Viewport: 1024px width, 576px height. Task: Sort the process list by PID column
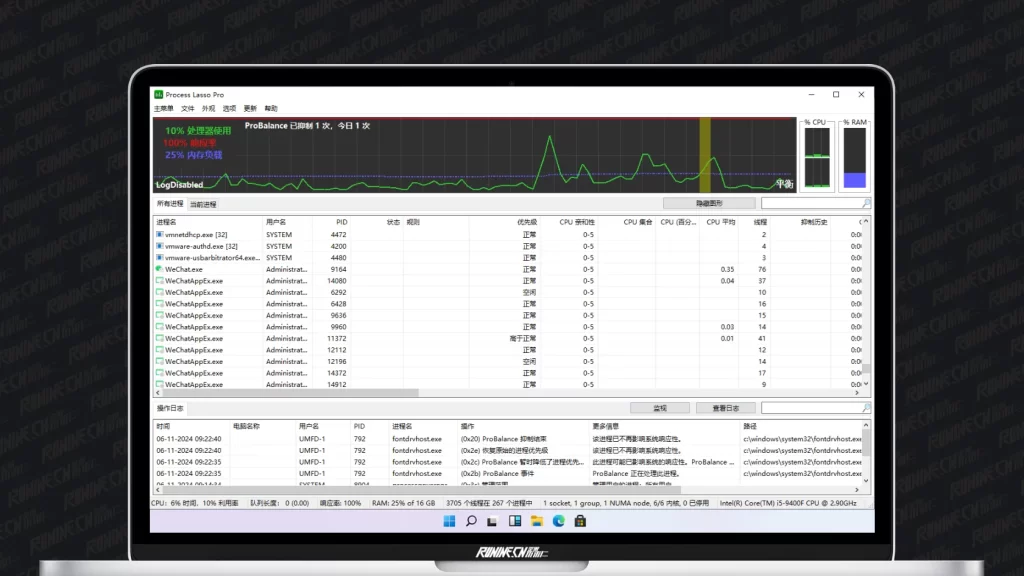click(x=341, y=222)
